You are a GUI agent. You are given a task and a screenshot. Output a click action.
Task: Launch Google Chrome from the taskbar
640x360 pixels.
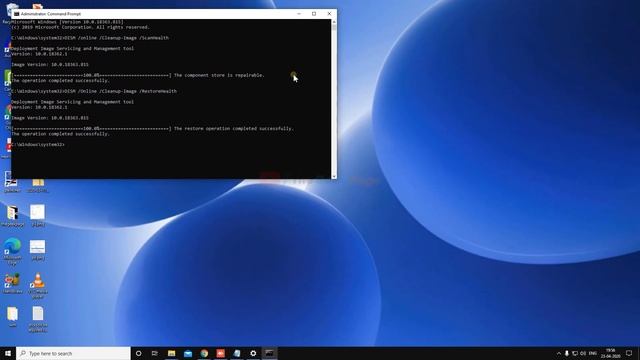point(204,353)
